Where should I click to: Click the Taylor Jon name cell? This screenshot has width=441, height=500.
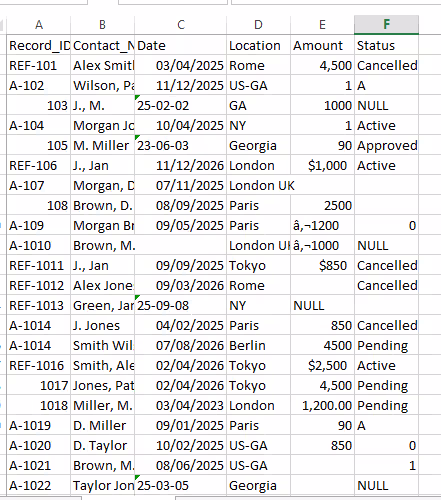coord(102,485)
